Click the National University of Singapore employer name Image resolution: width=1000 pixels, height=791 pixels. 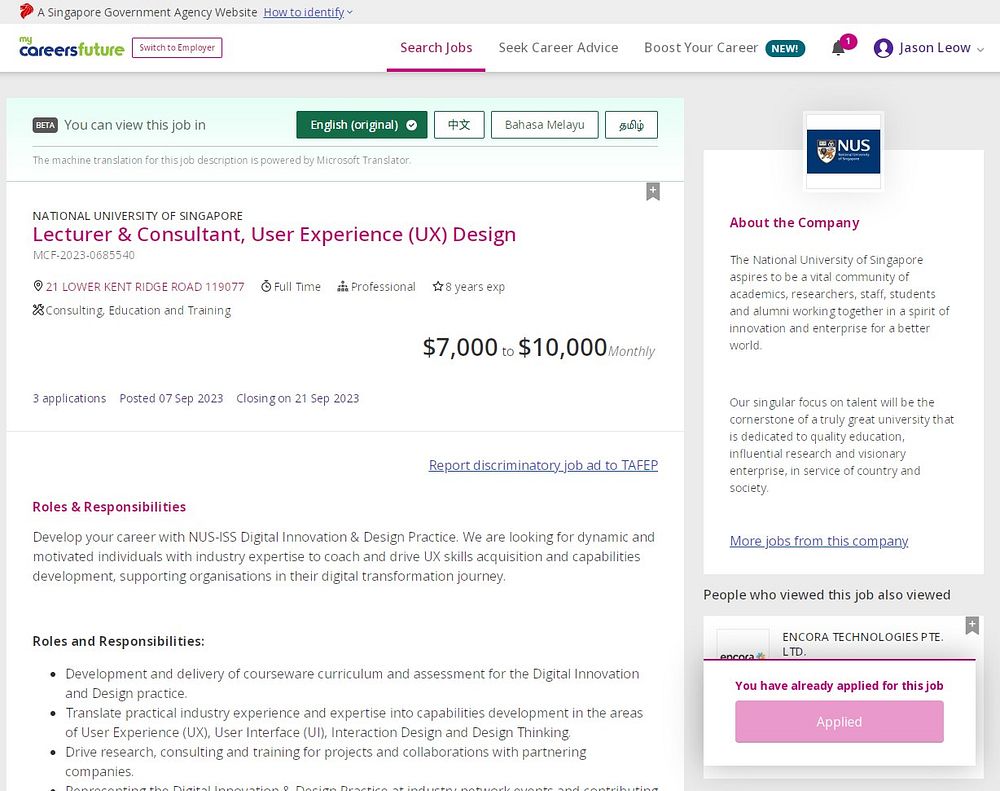coord(138,216)
